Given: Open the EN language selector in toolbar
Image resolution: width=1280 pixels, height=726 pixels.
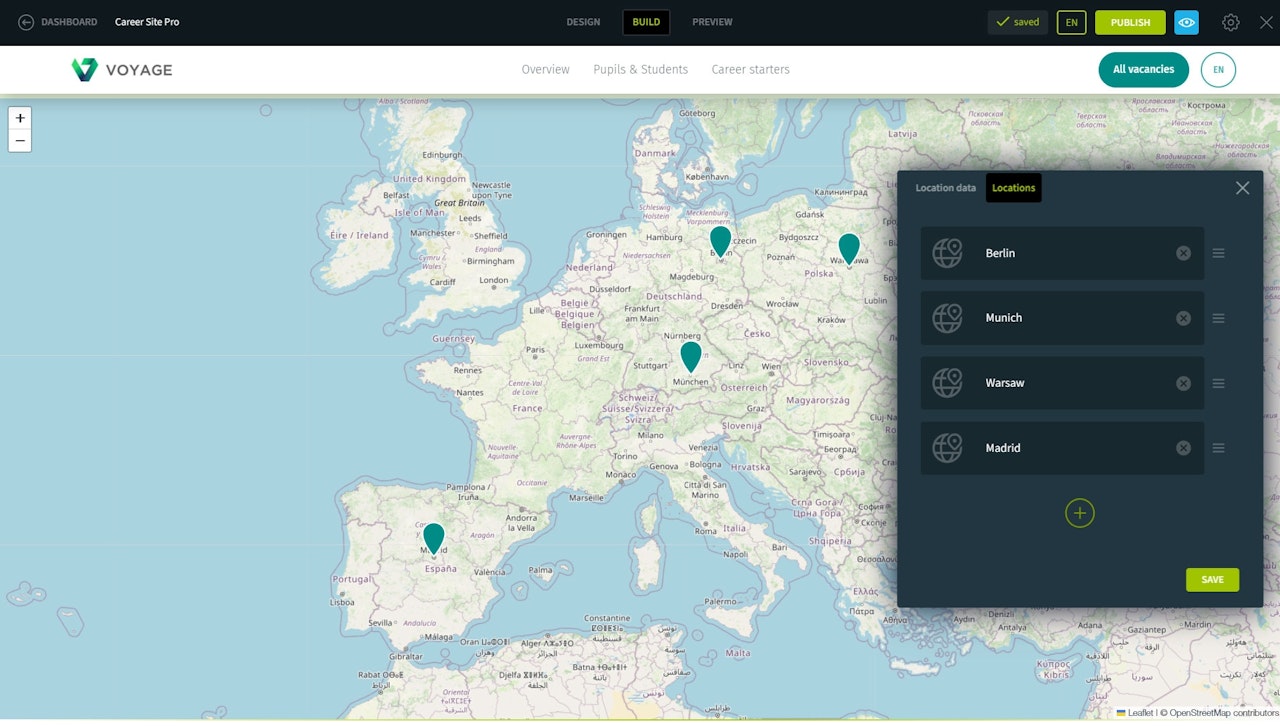Looking at the screenshot, I should (1071, 22).
